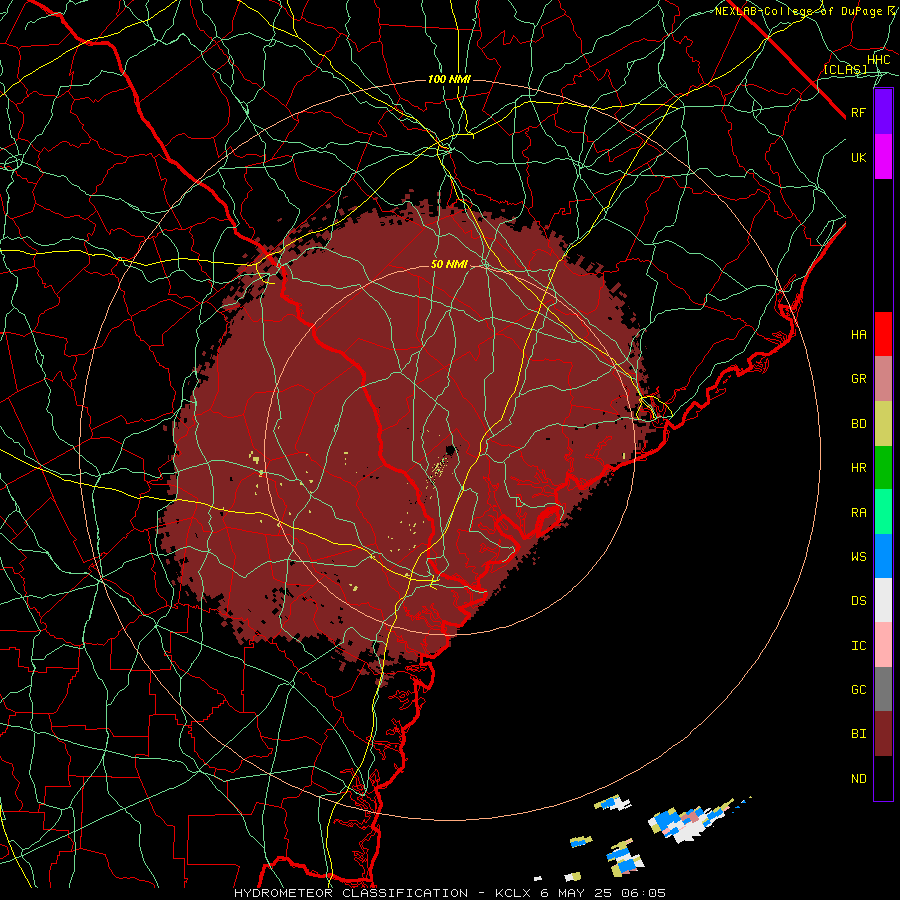Screen dimensions: 900x900
Task: Click the HYDROMETEOR CLASSIFICATION title text
Action: (351, 893)
